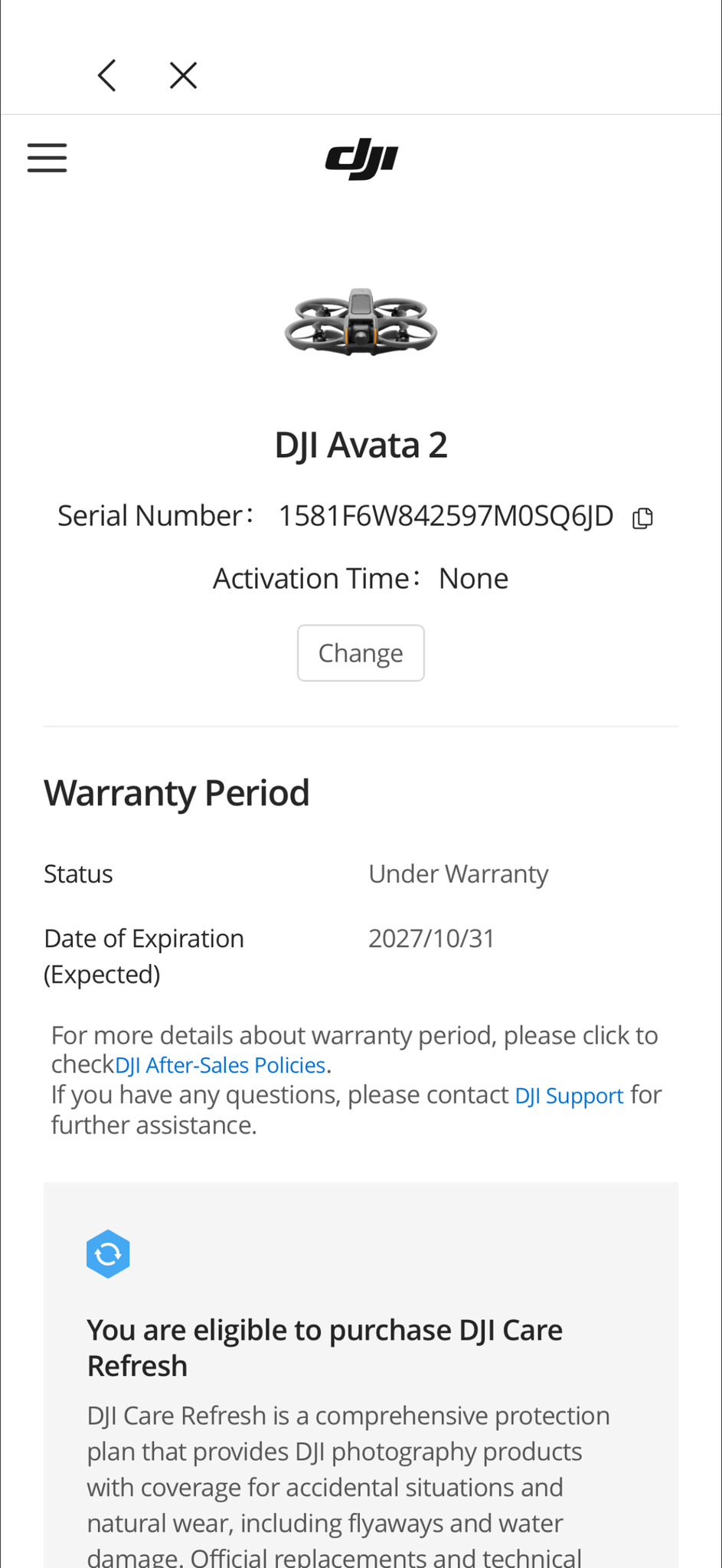The width and height of the screenshot is (722, 1568).
Task: Click the Activation Time None value
Action: click(473, 579)
